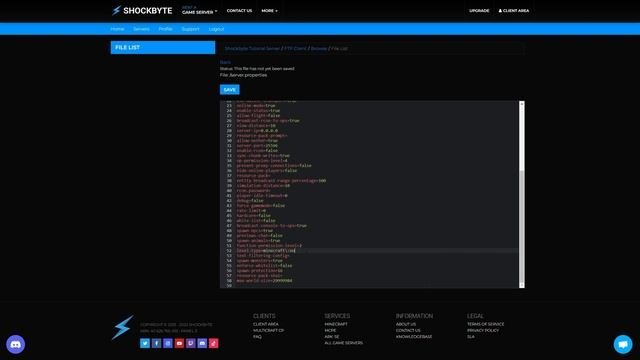
Task: Open footer Terms of Service link
Action: pos(486,324)
